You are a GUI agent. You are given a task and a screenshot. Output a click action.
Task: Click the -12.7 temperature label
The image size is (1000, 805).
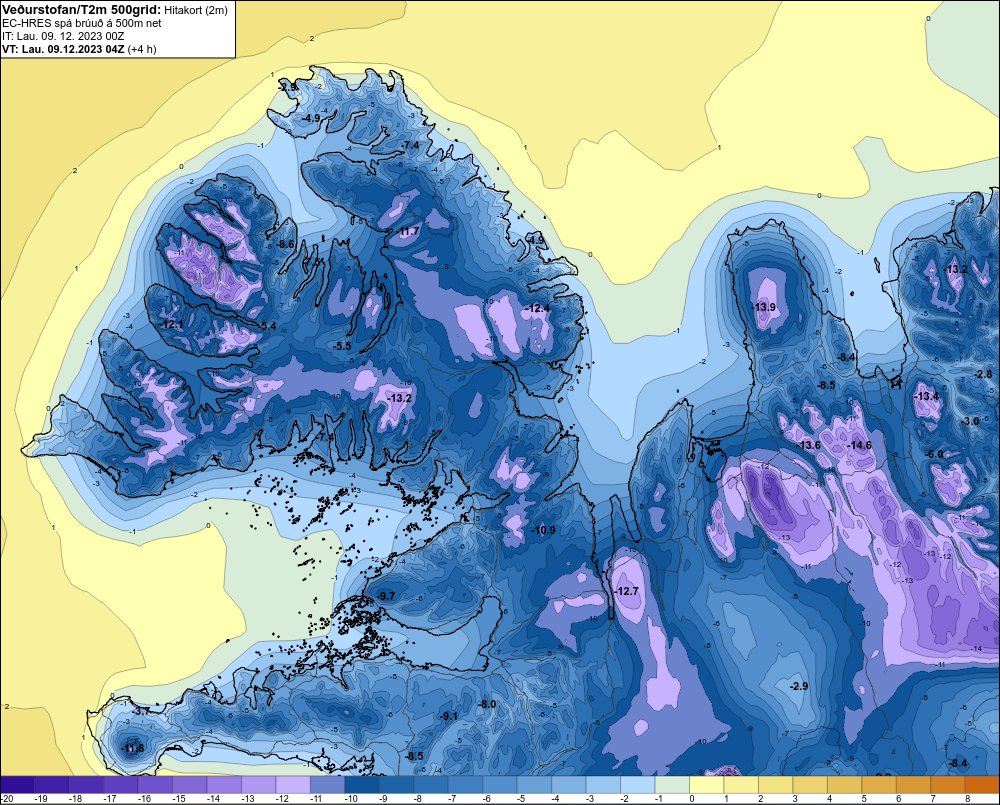point(628,591)
